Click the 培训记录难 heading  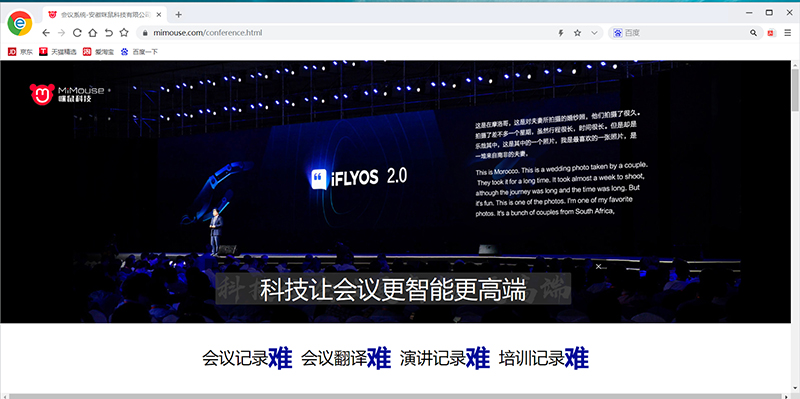(x=544, y=358)
